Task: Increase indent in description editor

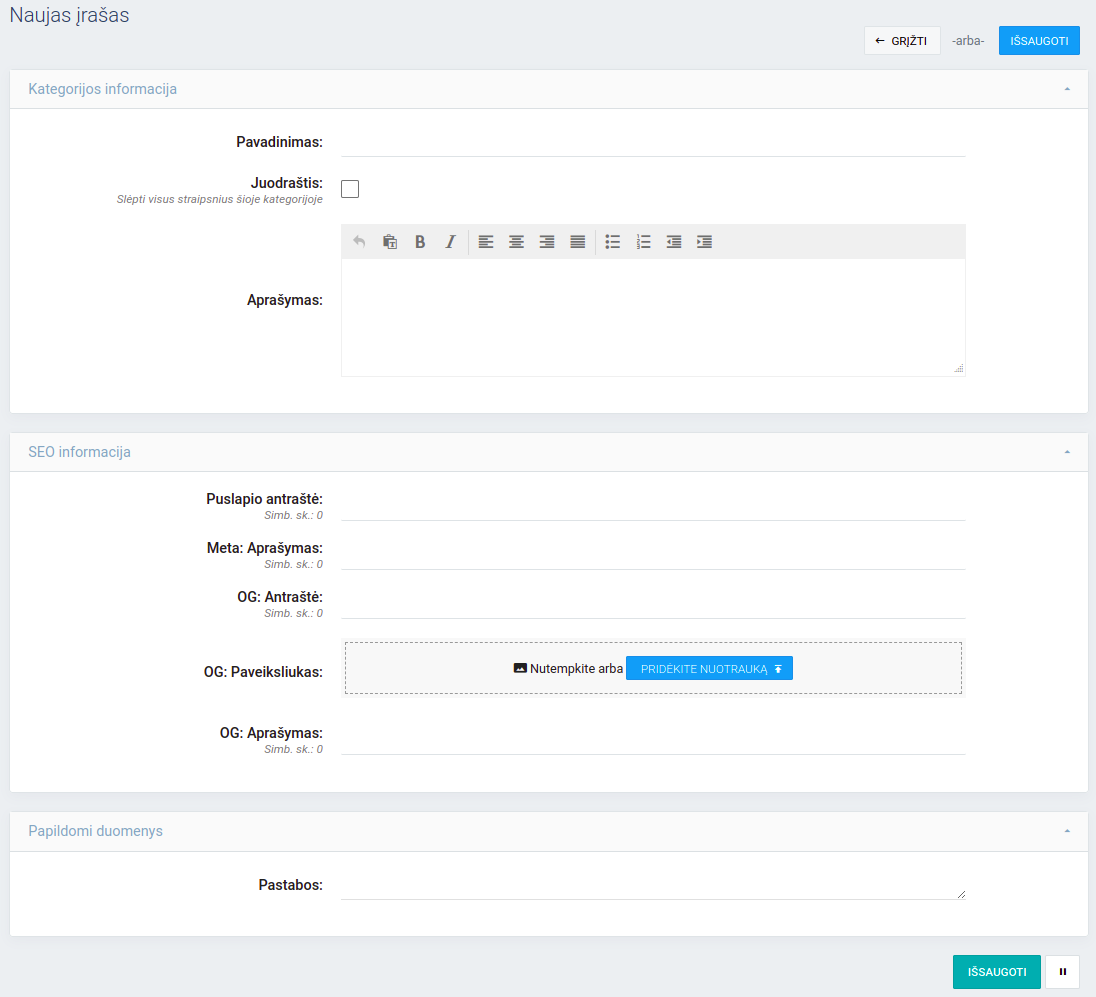Action: [705, 242]
